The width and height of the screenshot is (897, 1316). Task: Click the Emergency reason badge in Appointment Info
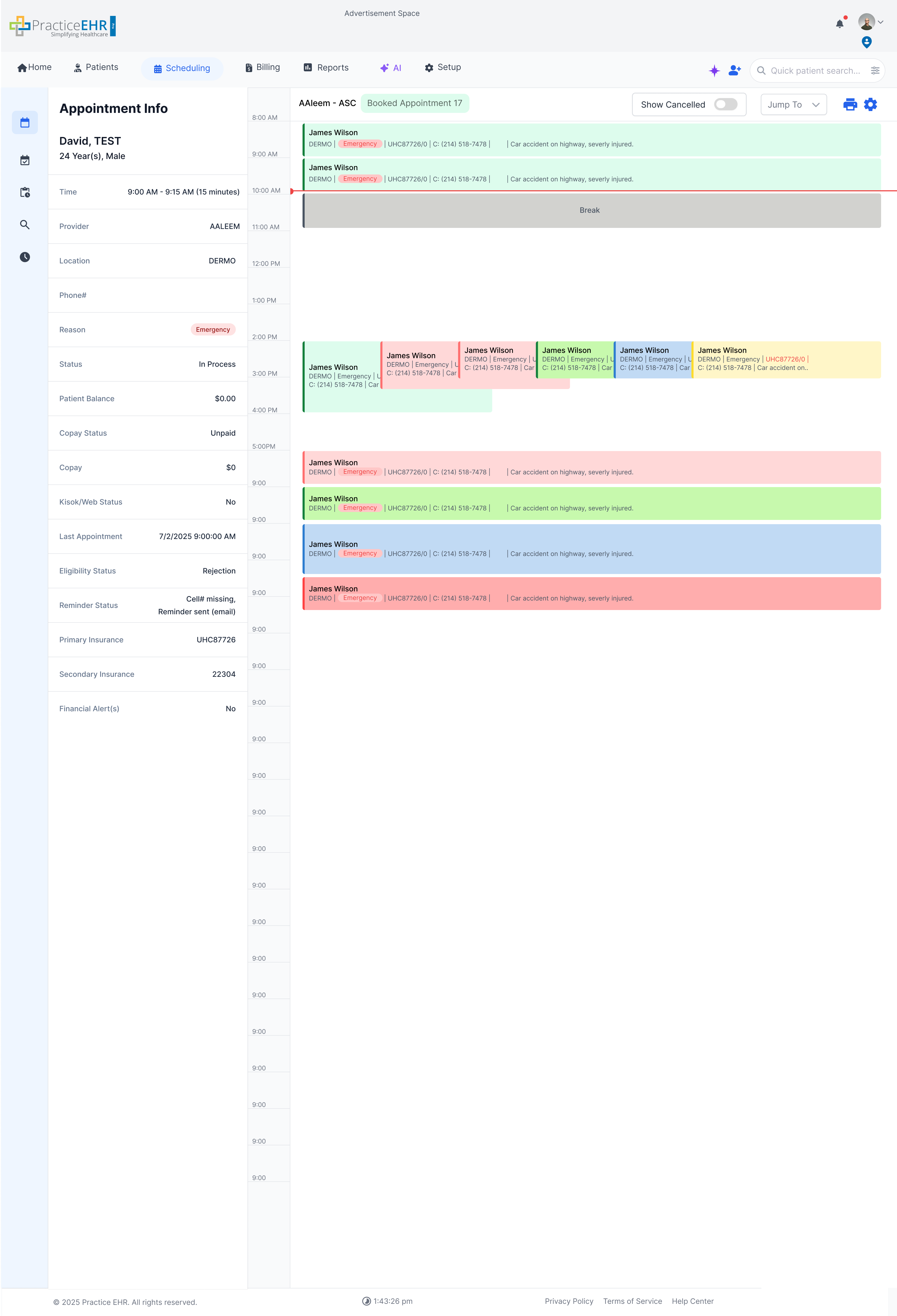pyautogui.click(x=213, y=329)
